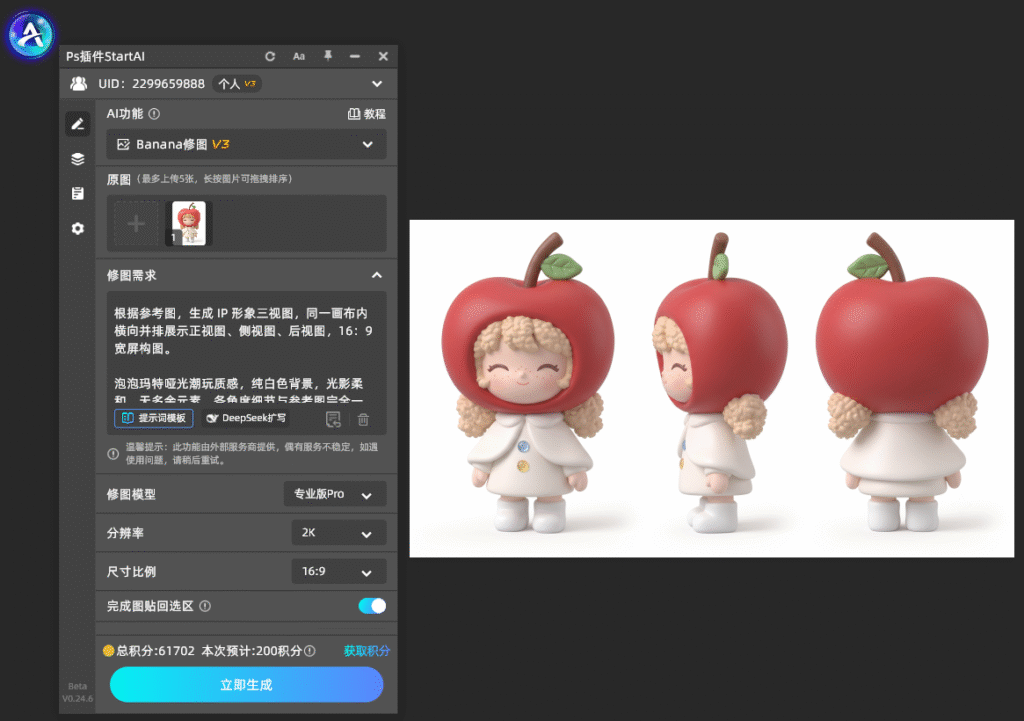Click the UID: 2299659888 text

pos(152,84)
